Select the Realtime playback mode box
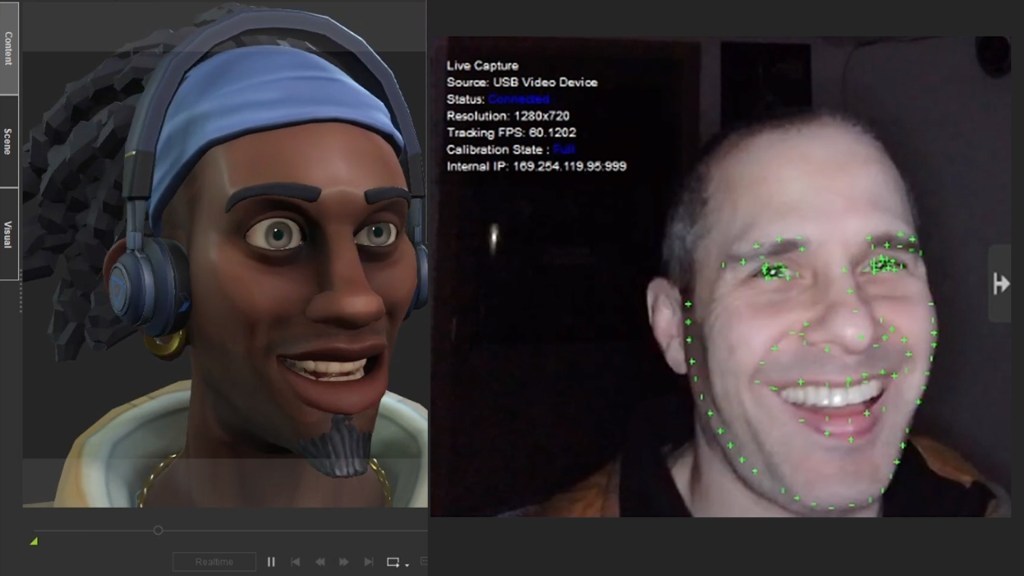1024x576 pixels. (214, 562)
